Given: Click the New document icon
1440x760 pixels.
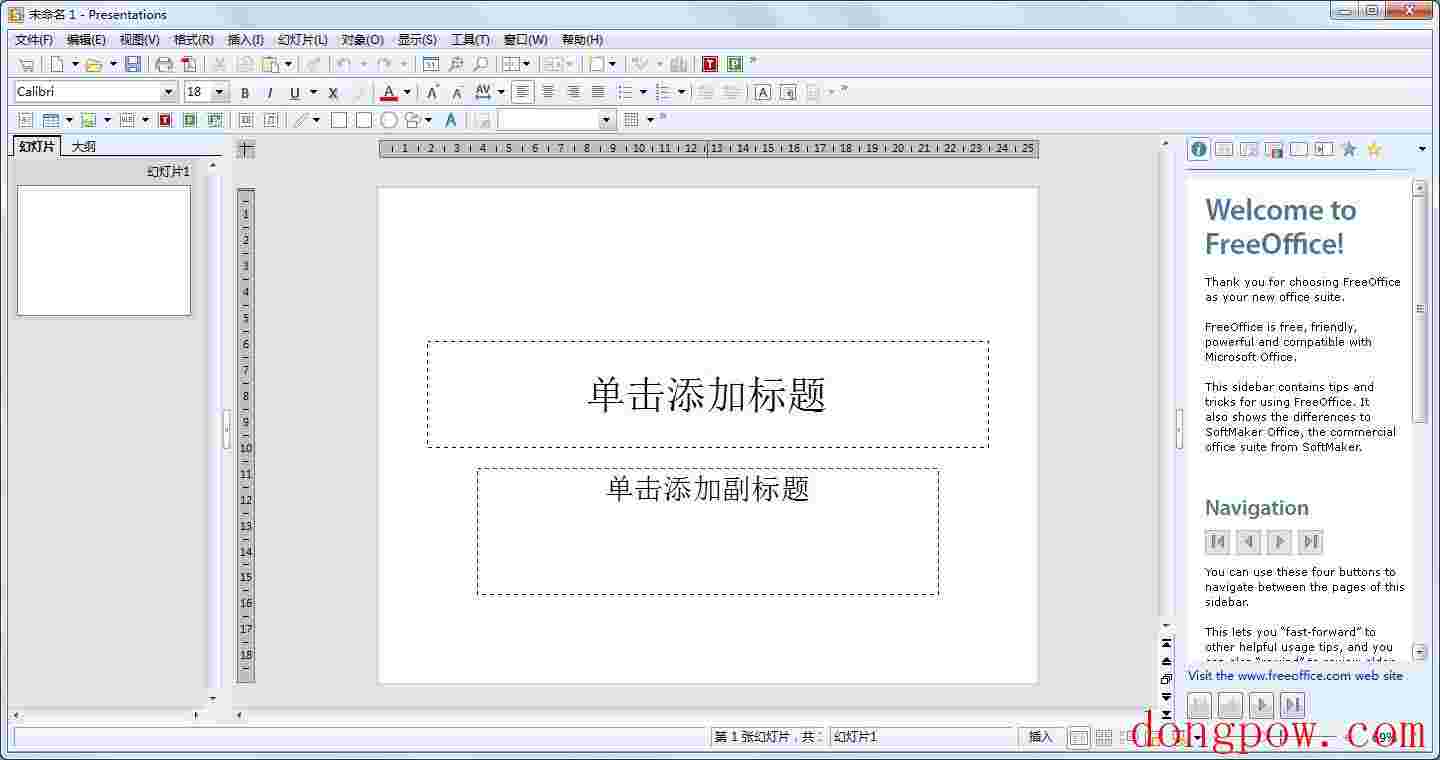Looking at the screenshot, I should pos(57,64).
